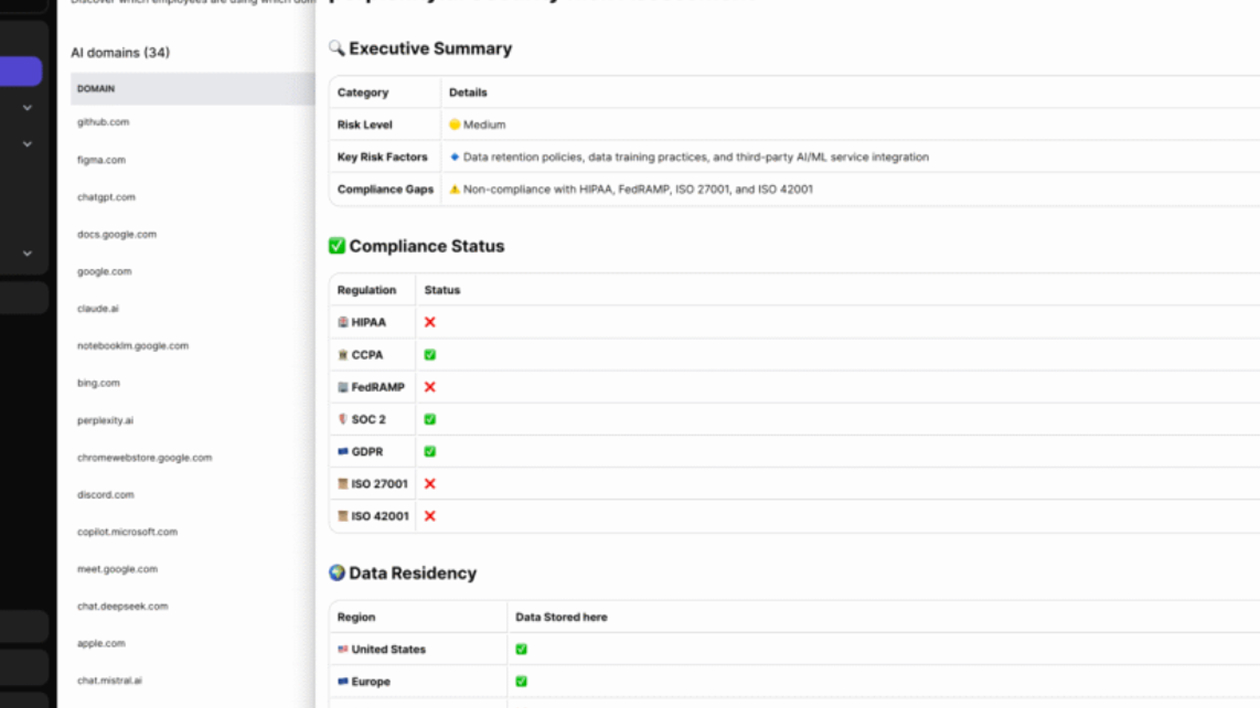Expand the second chevron in the dark sidebar
The height and width of the screenshot is (708, 1260).
click(28, 145)
